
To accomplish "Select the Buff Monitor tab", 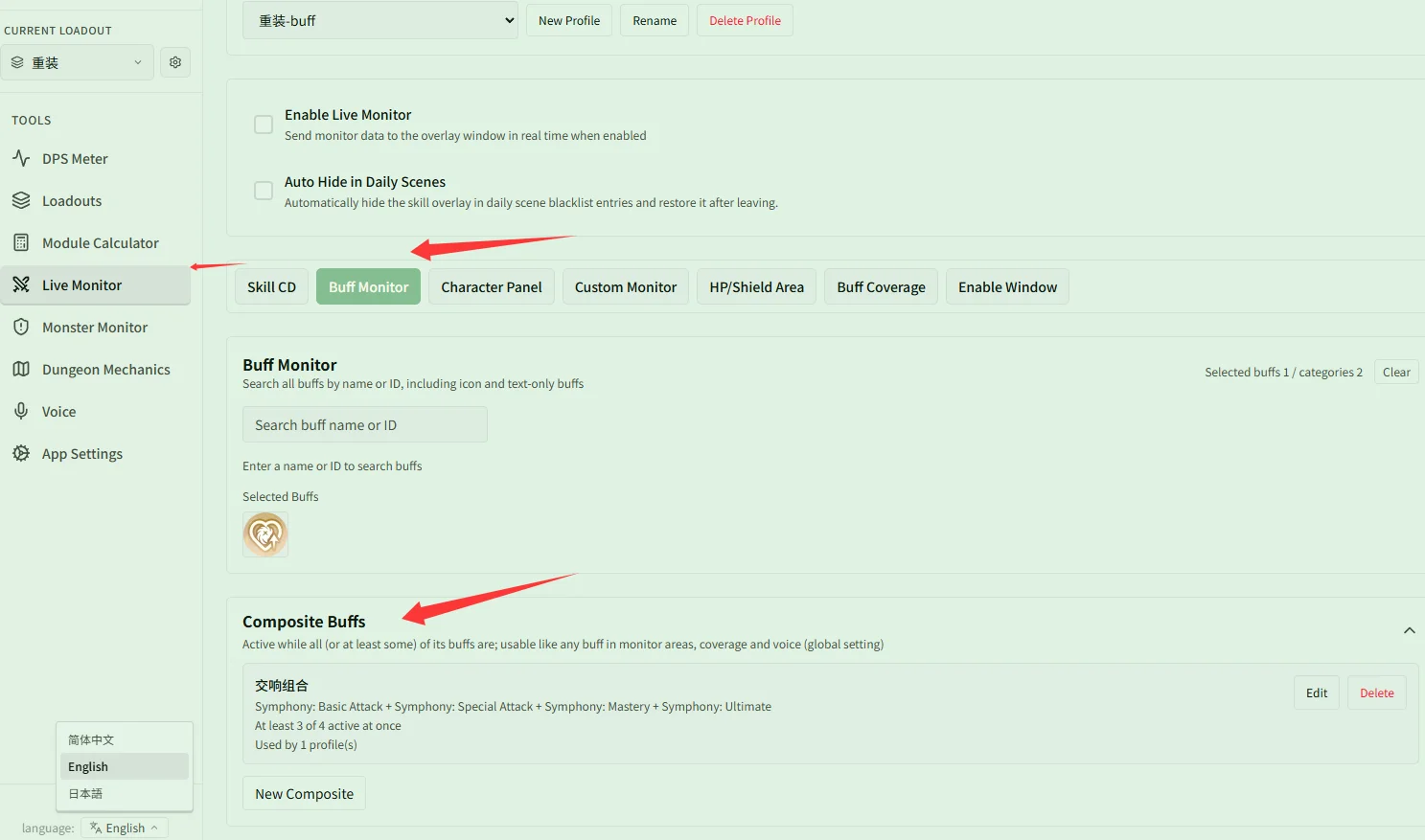I will [368, 286].
